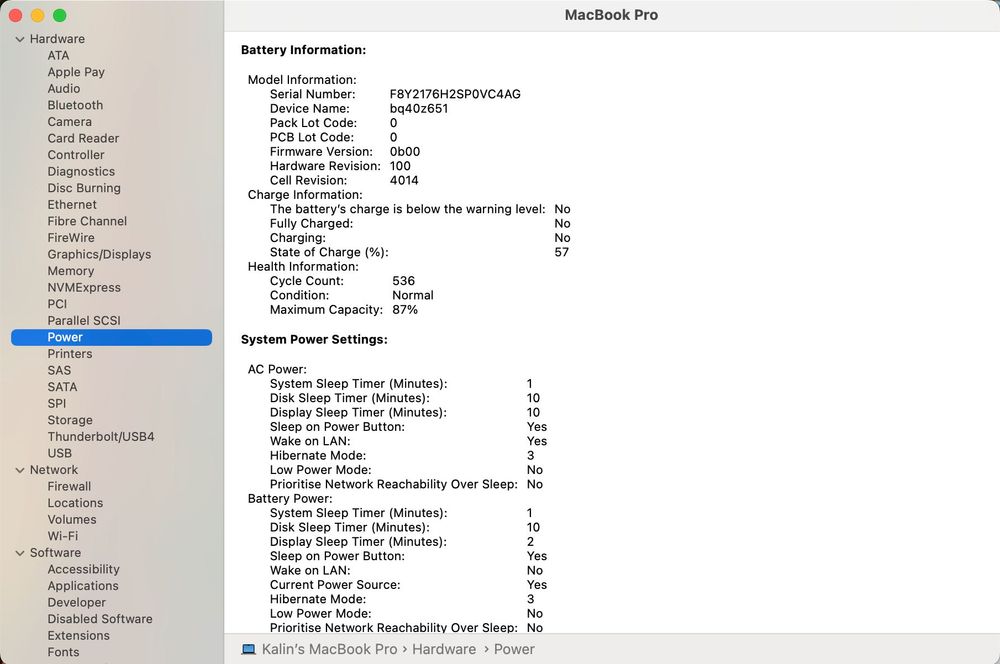Click the System Power Settings heading
Screen dimensions: 1000x664
pos(314,339)
